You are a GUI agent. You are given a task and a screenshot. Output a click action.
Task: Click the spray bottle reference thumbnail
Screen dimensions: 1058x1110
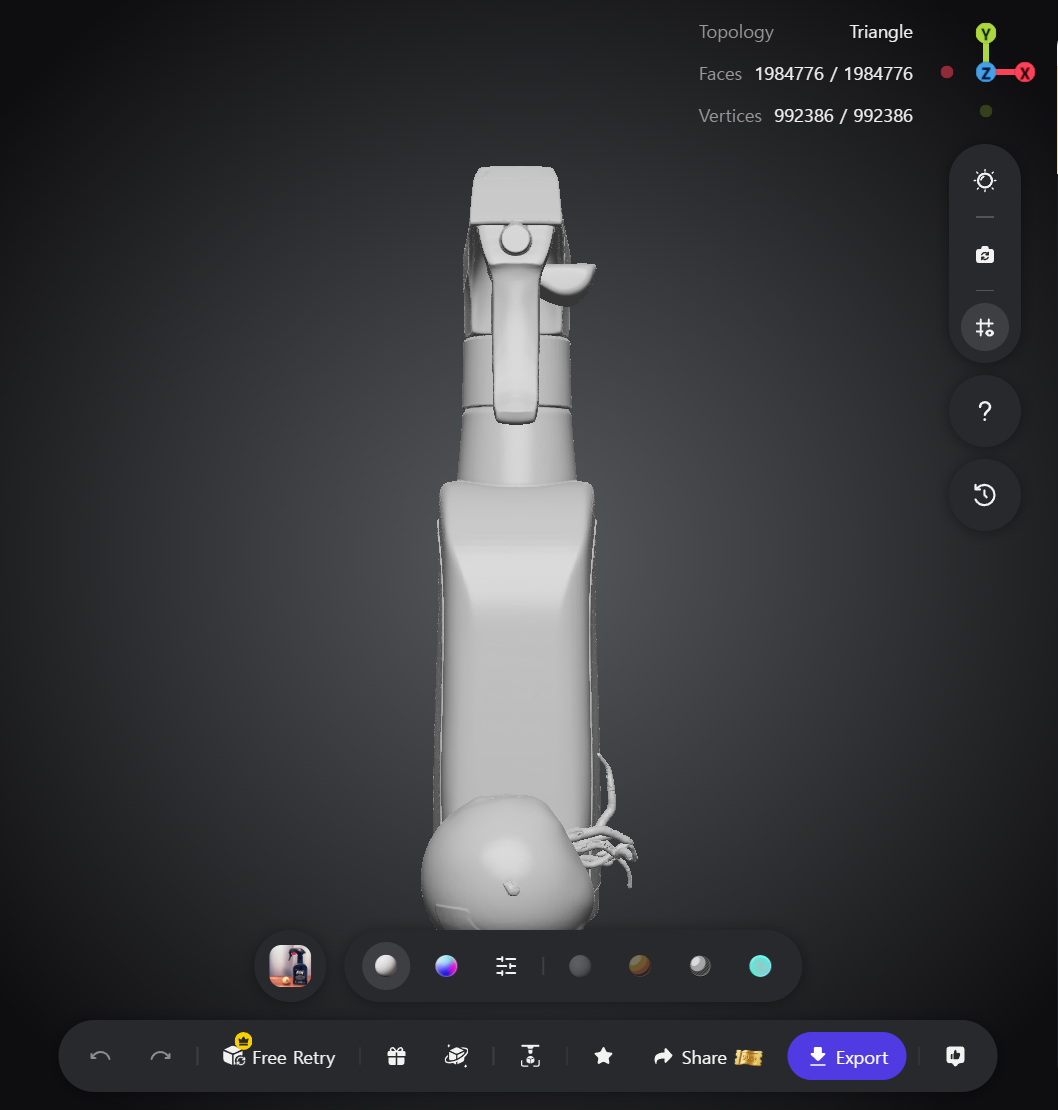click(290, 966)
